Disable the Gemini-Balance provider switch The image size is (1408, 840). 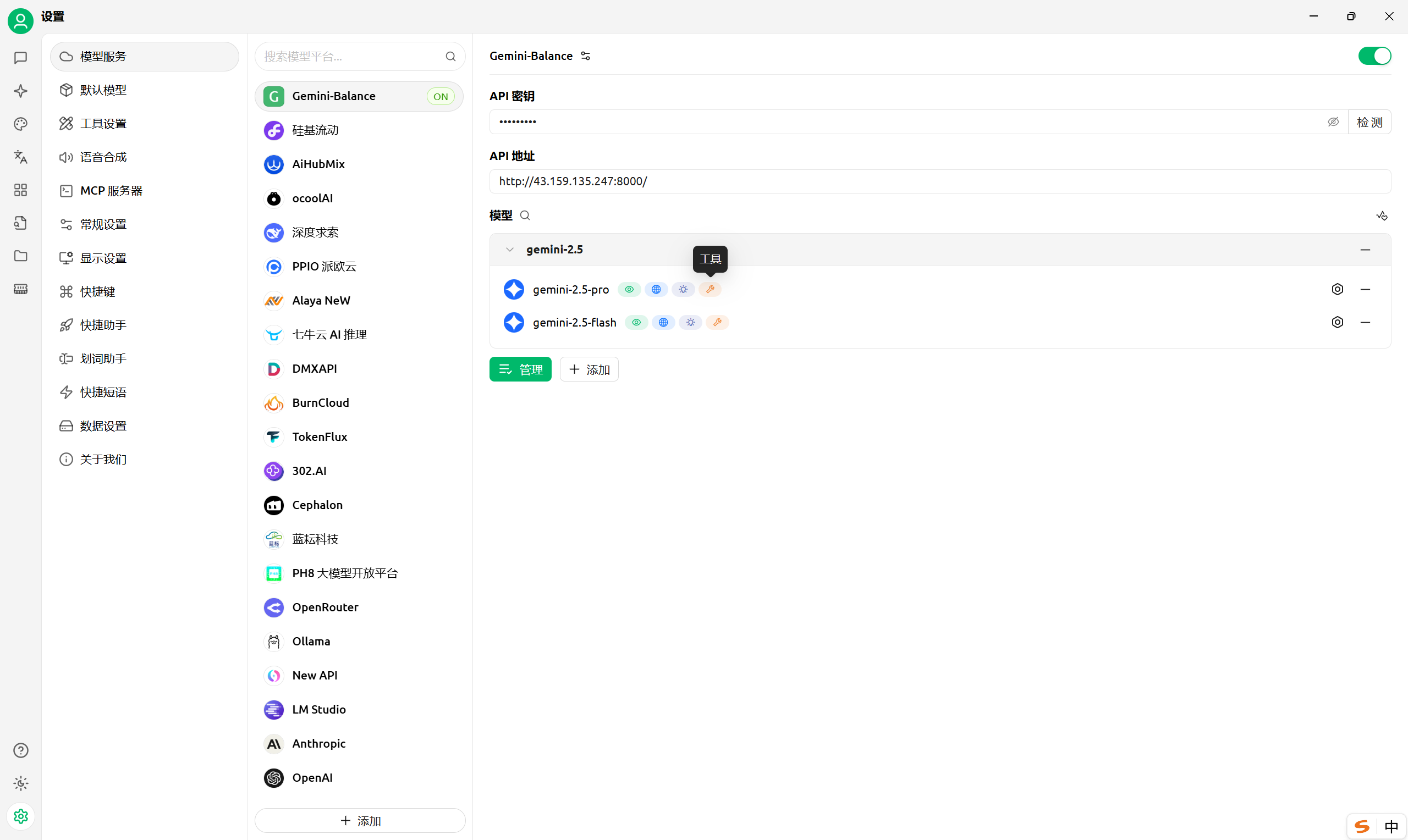(1374, 56)
